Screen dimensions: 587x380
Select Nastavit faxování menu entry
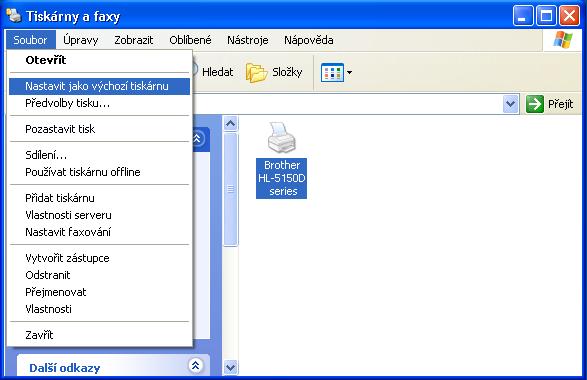(x=99, y=232)
